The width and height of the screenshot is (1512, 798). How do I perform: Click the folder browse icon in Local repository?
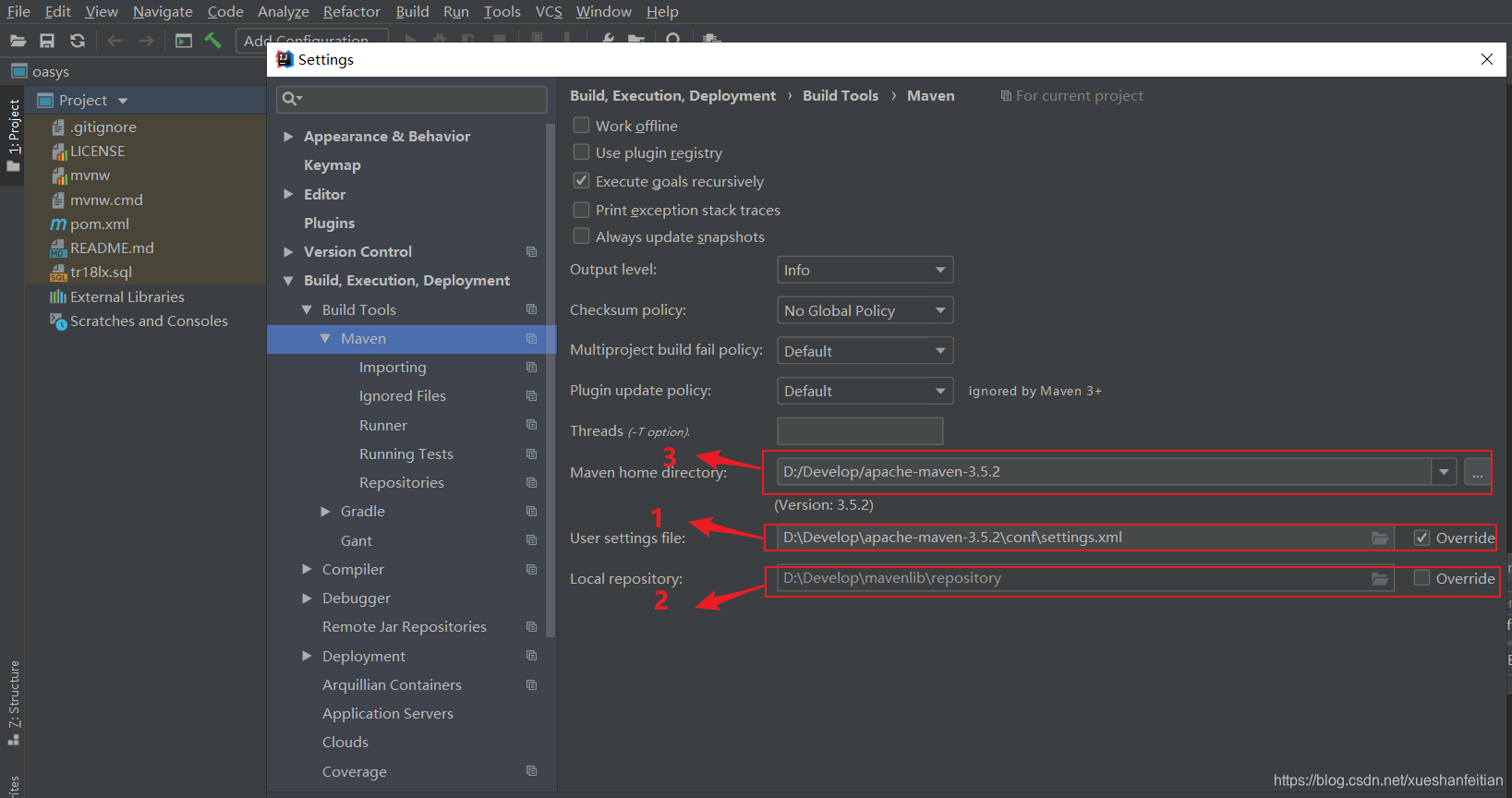pos(1380,578)
